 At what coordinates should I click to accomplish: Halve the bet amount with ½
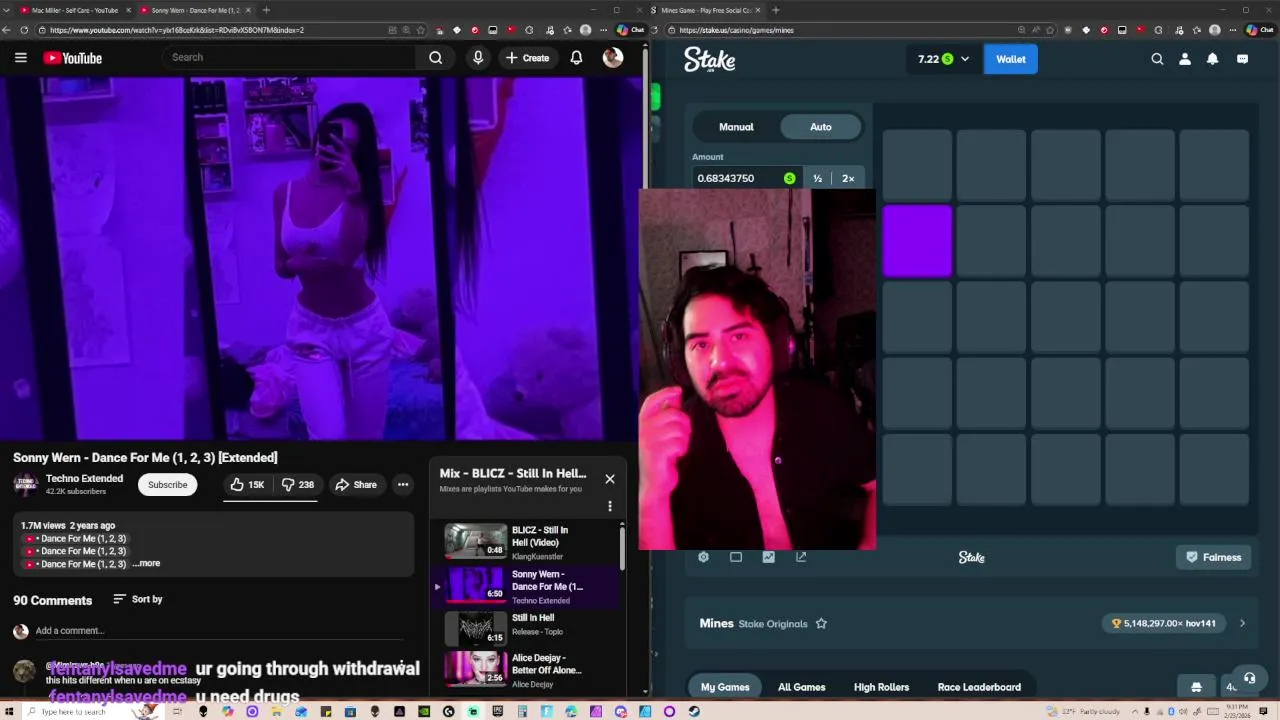coord(817,178)
